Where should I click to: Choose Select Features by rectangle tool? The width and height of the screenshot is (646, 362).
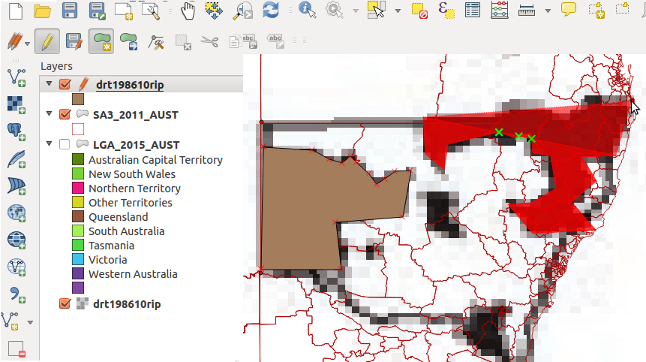376,10
